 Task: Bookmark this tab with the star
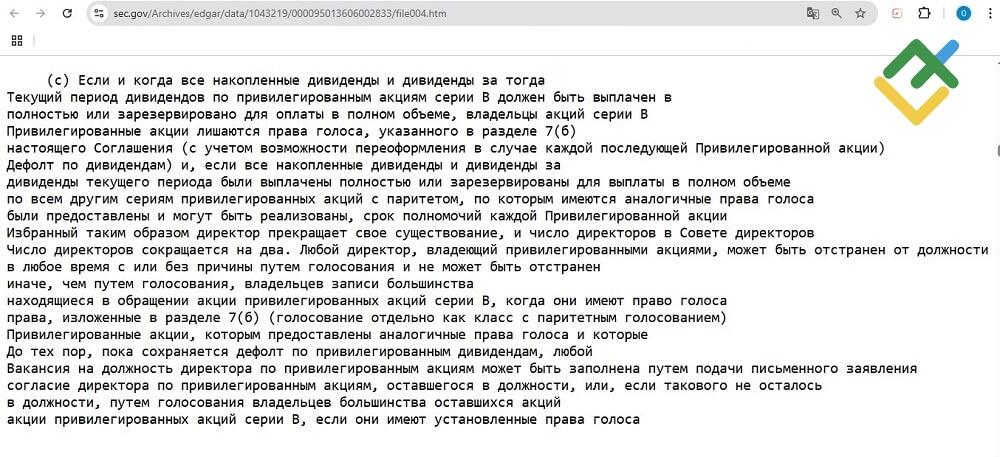[x=860, y=13]
